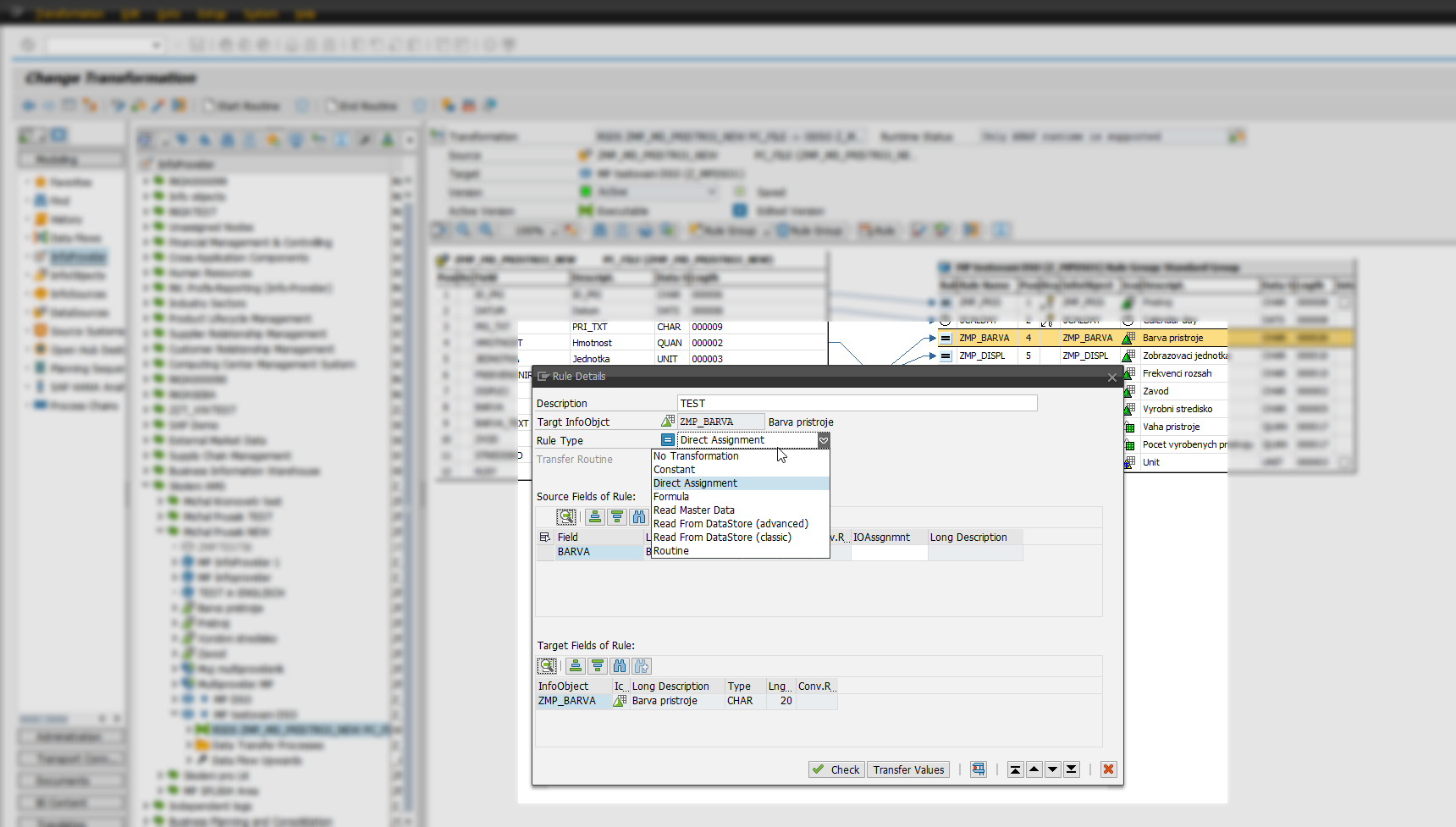This screenshot has height=827, width=1456.
Task: Choose Formula in the rule type list
Action: 671,497
